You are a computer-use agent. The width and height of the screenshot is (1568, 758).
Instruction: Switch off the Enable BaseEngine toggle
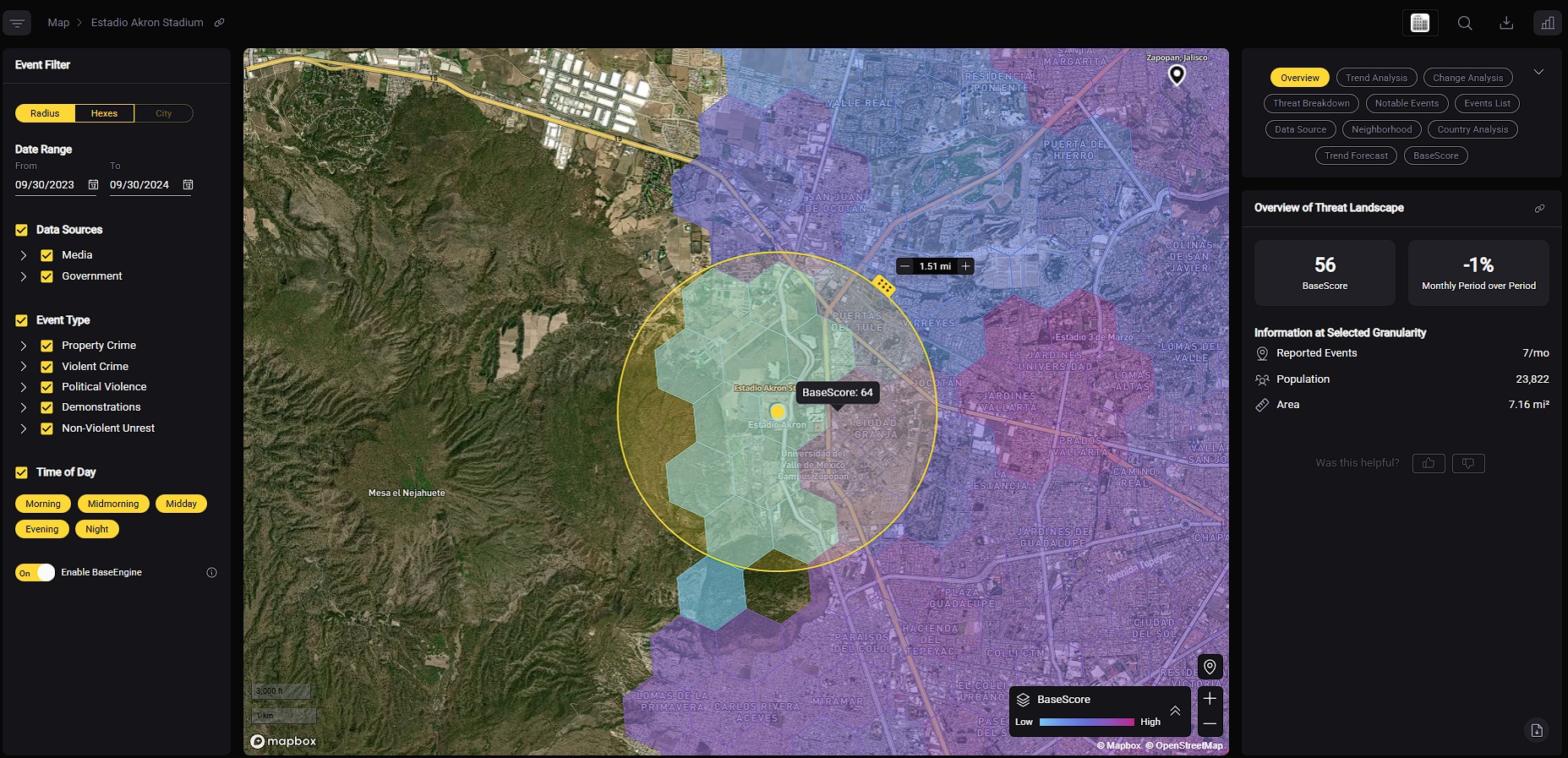[x=35, y=572]
